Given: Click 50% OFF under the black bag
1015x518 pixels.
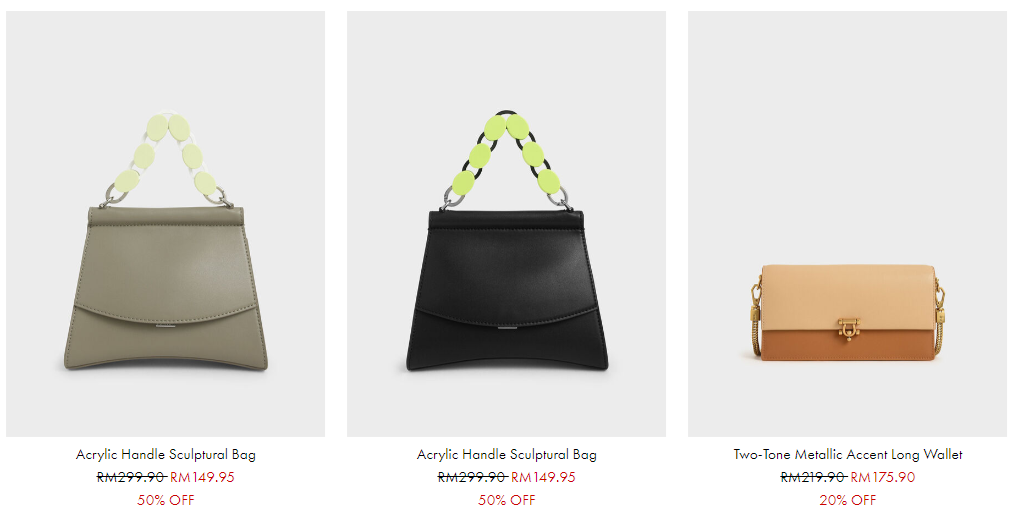Looking at the screenshot, I should (507, 500).
